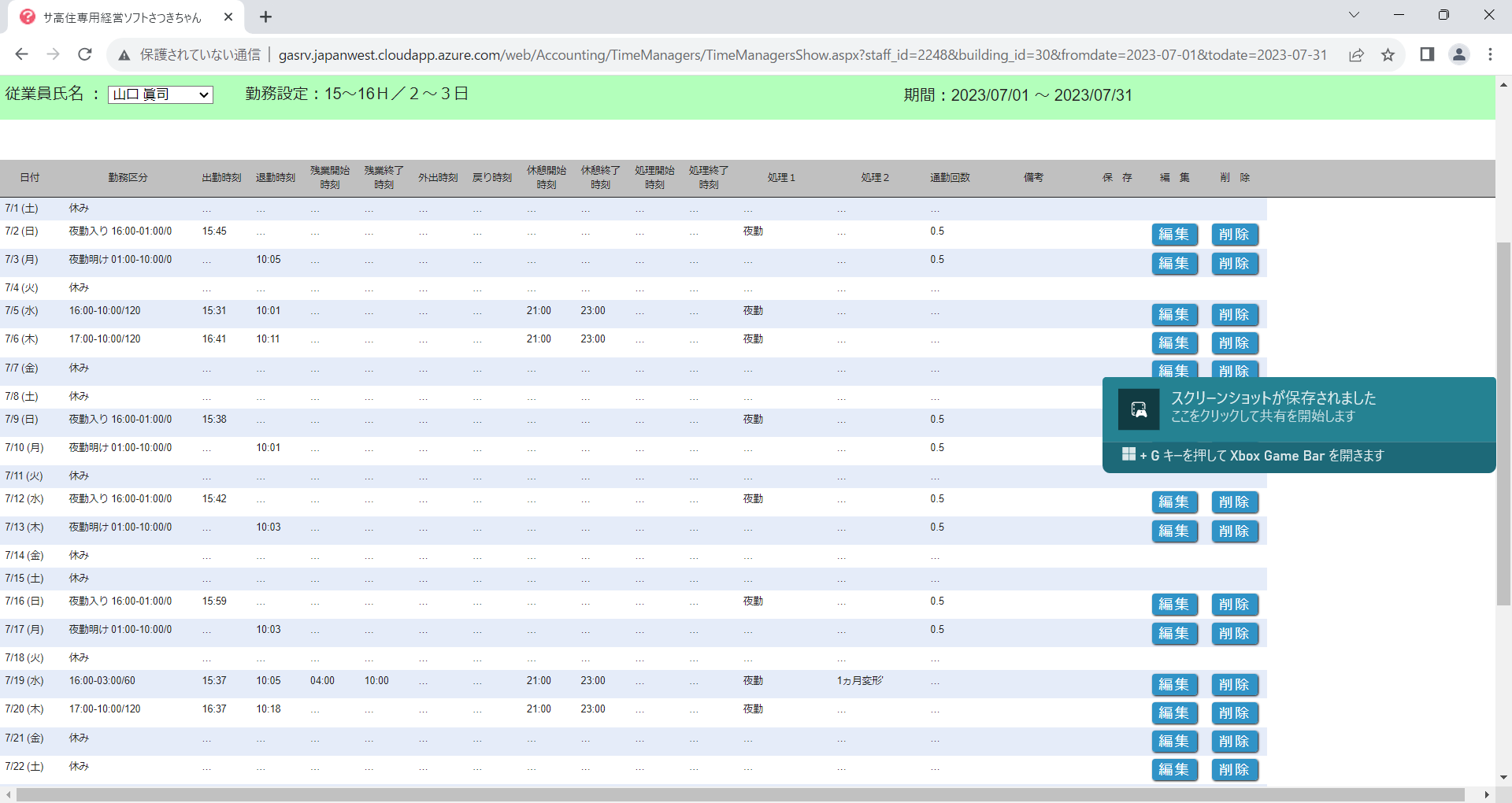This screenshot has width=1512, height=803.
Task: Click the not-secure warning icon
Action: [124, 55]
